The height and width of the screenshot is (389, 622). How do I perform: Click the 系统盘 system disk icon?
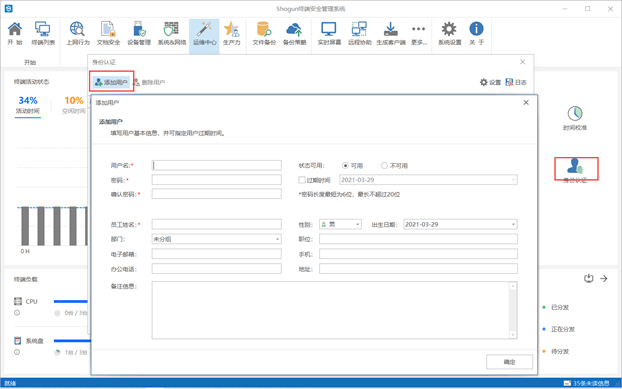(17, 341)
